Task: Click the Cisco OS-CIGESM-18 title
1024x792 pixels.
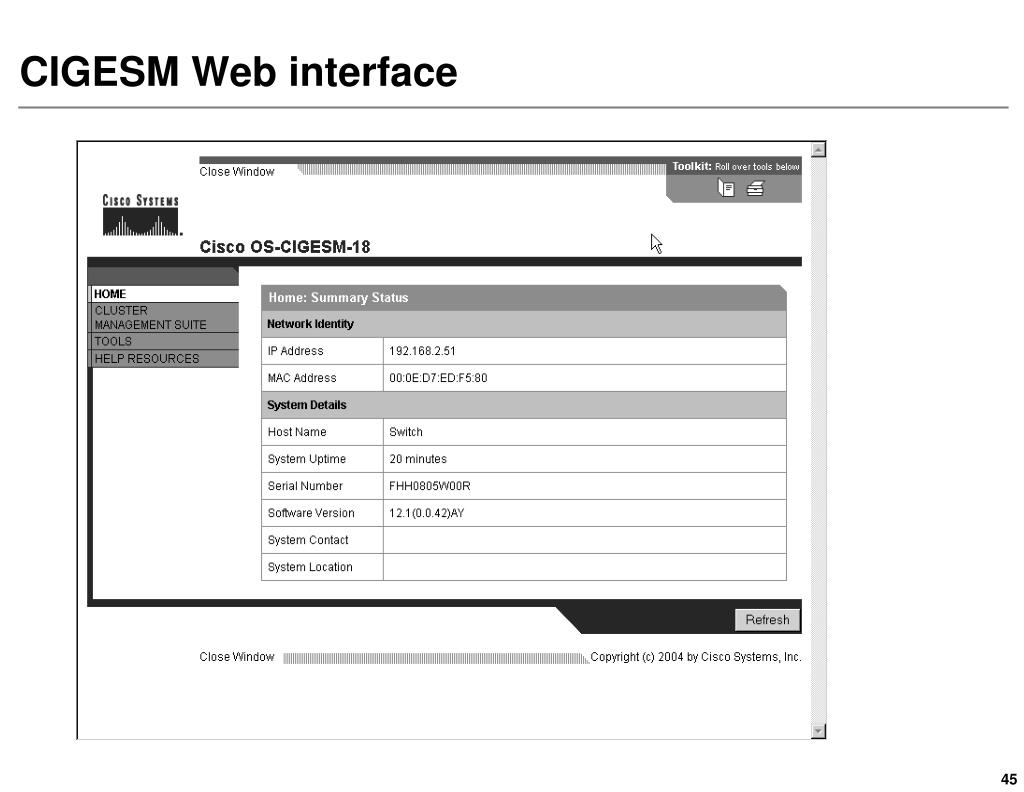Action: [285, 247]
